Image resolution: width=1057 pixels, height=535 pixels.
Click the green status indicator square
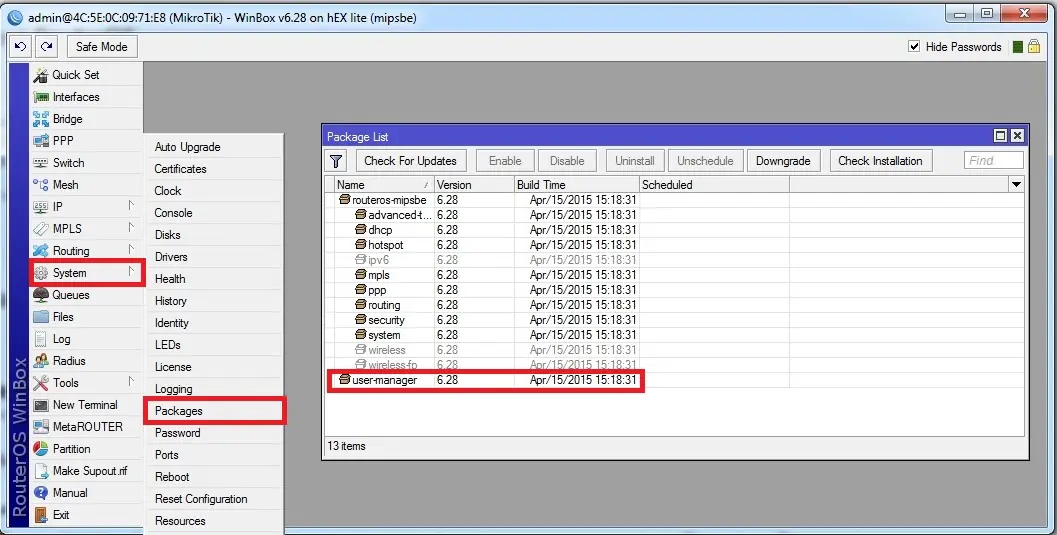tap(1018, 46)
